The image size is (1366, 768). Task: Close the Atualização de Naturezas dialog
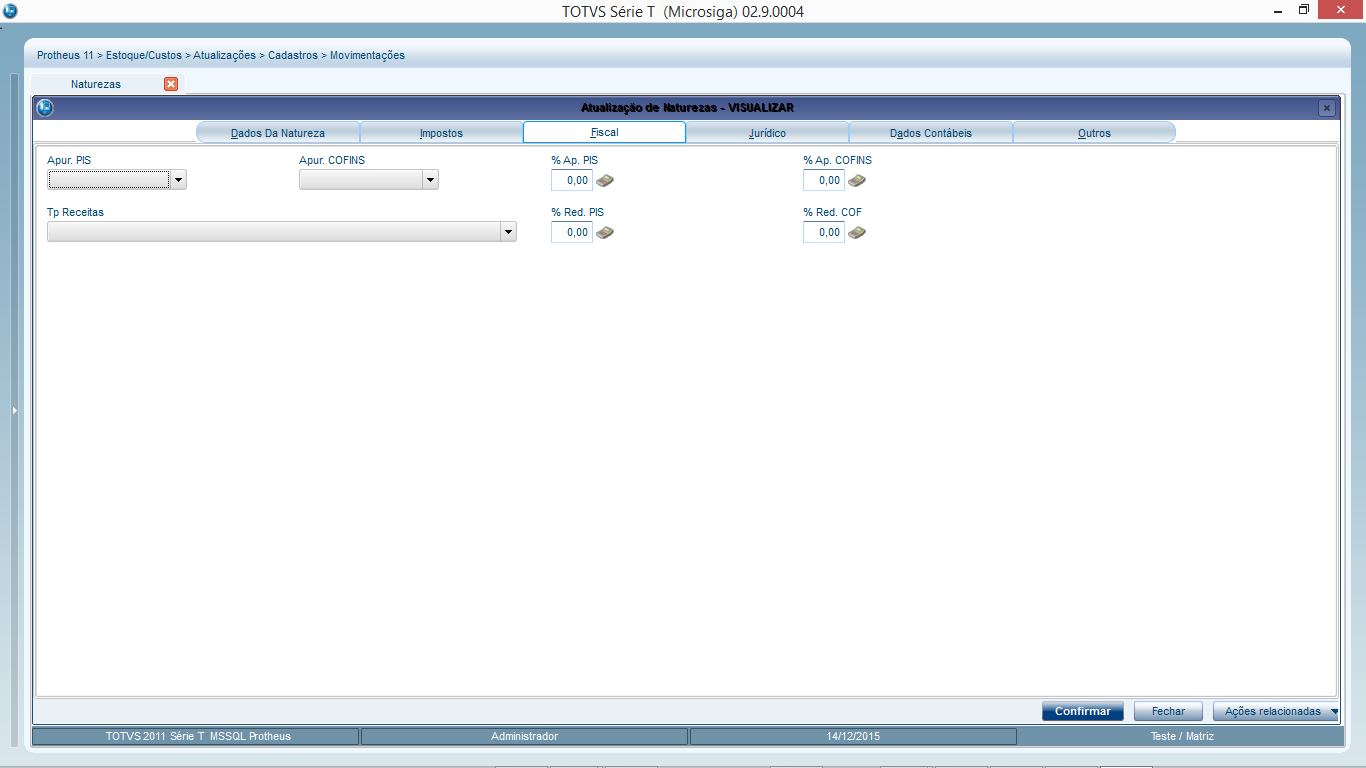[x=1326, y=108]
